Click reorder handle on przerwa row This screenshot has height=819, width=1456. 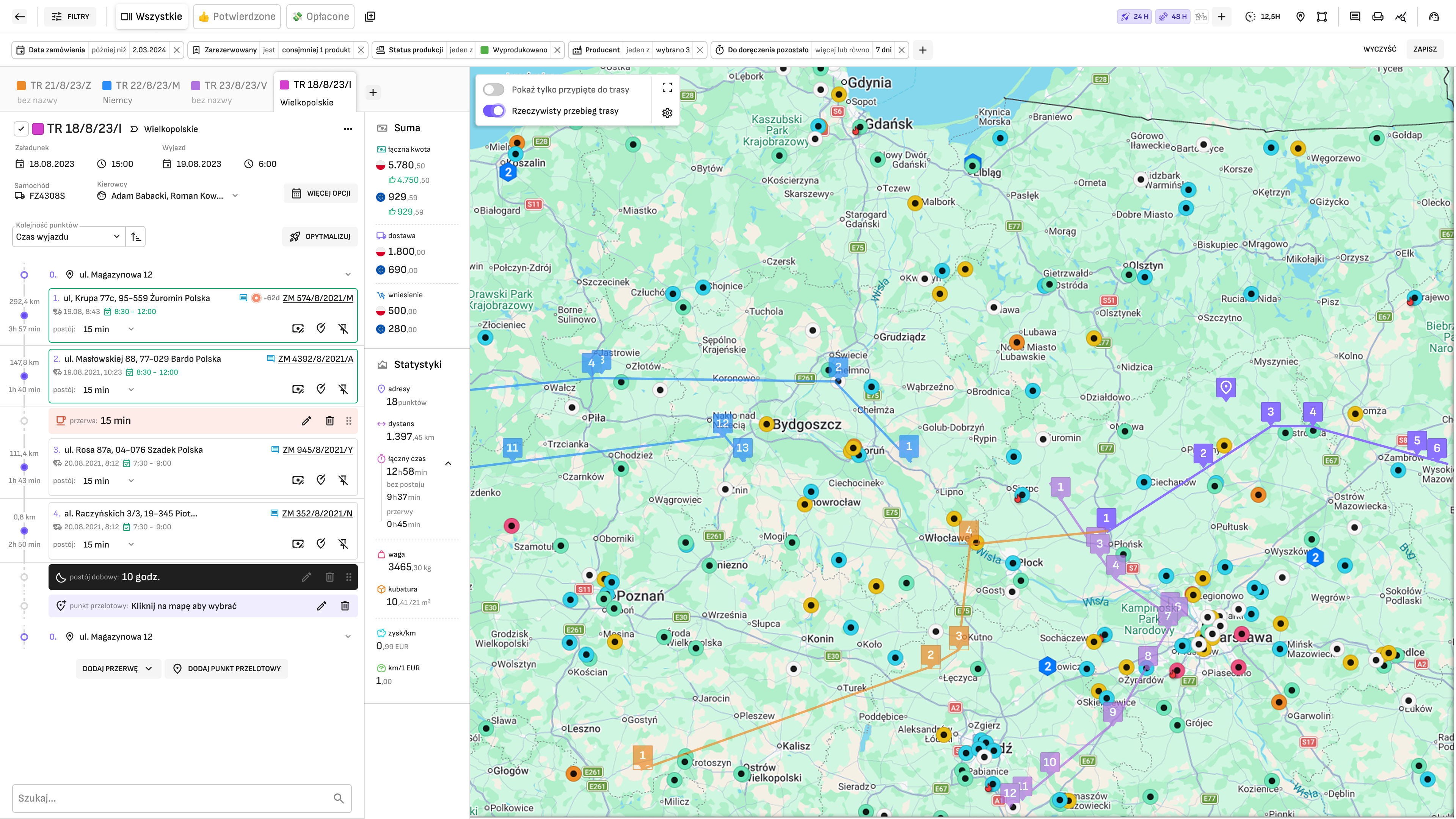pos(349,420)
